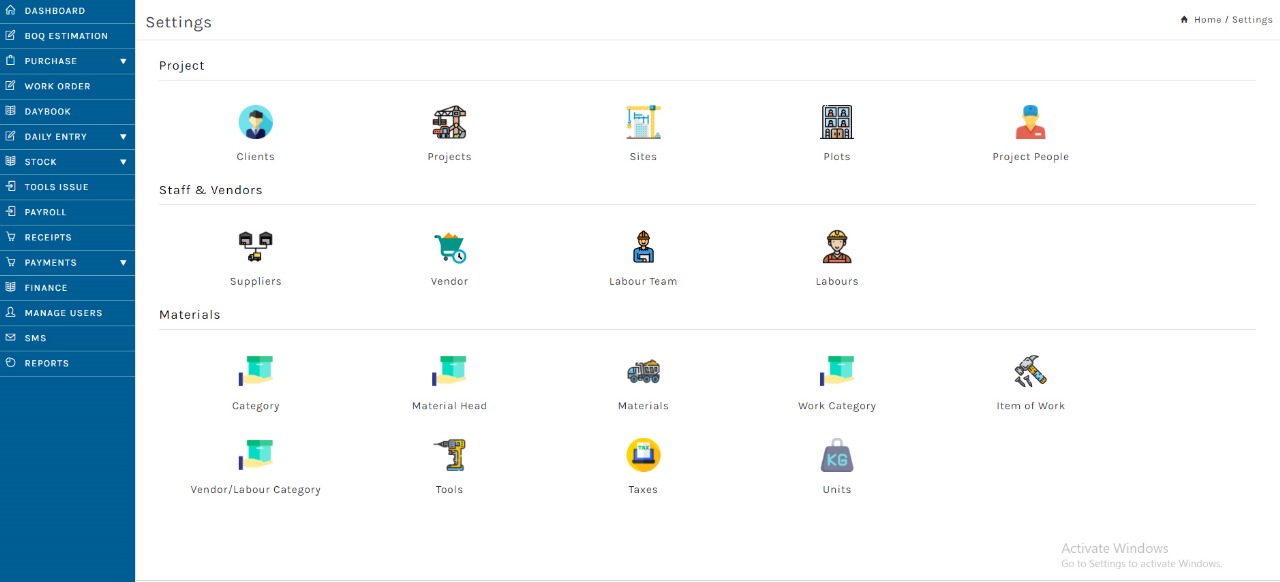The height and width of the screenshot is (582, 1280).
Task: Open Finance from sidebar
Action: pyautogui.click(x=67, y=288)
